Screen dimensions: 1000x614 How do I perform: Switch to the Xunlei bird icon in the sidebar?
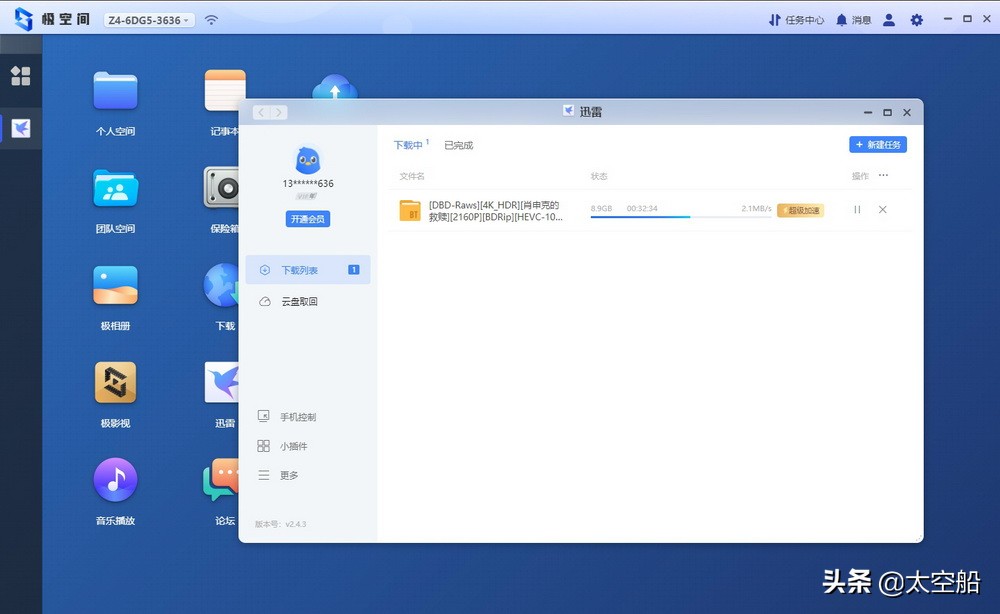(20, 128)
